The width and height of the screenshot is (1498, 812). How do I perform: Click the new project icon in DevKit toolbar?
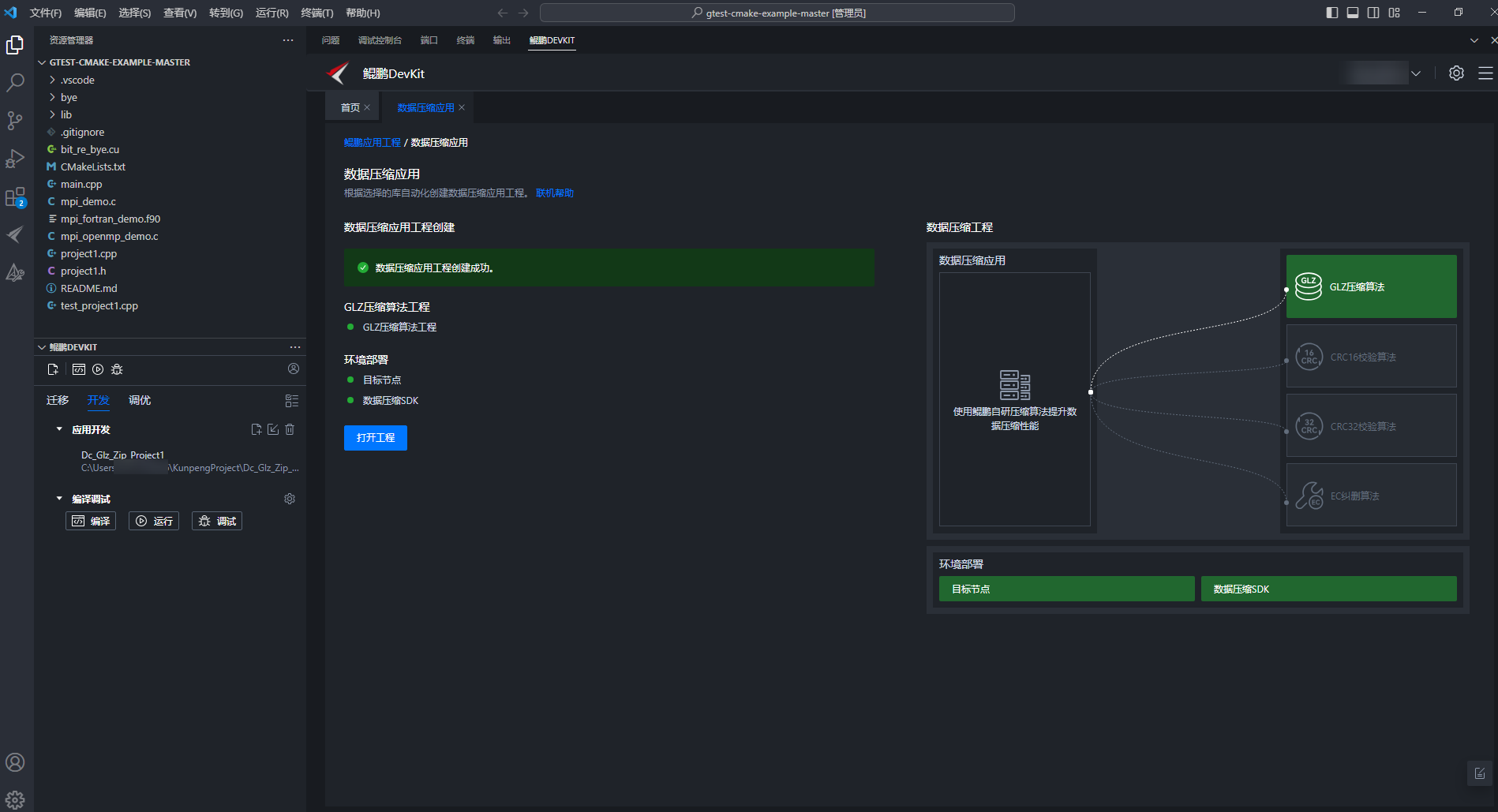(53, 369)
